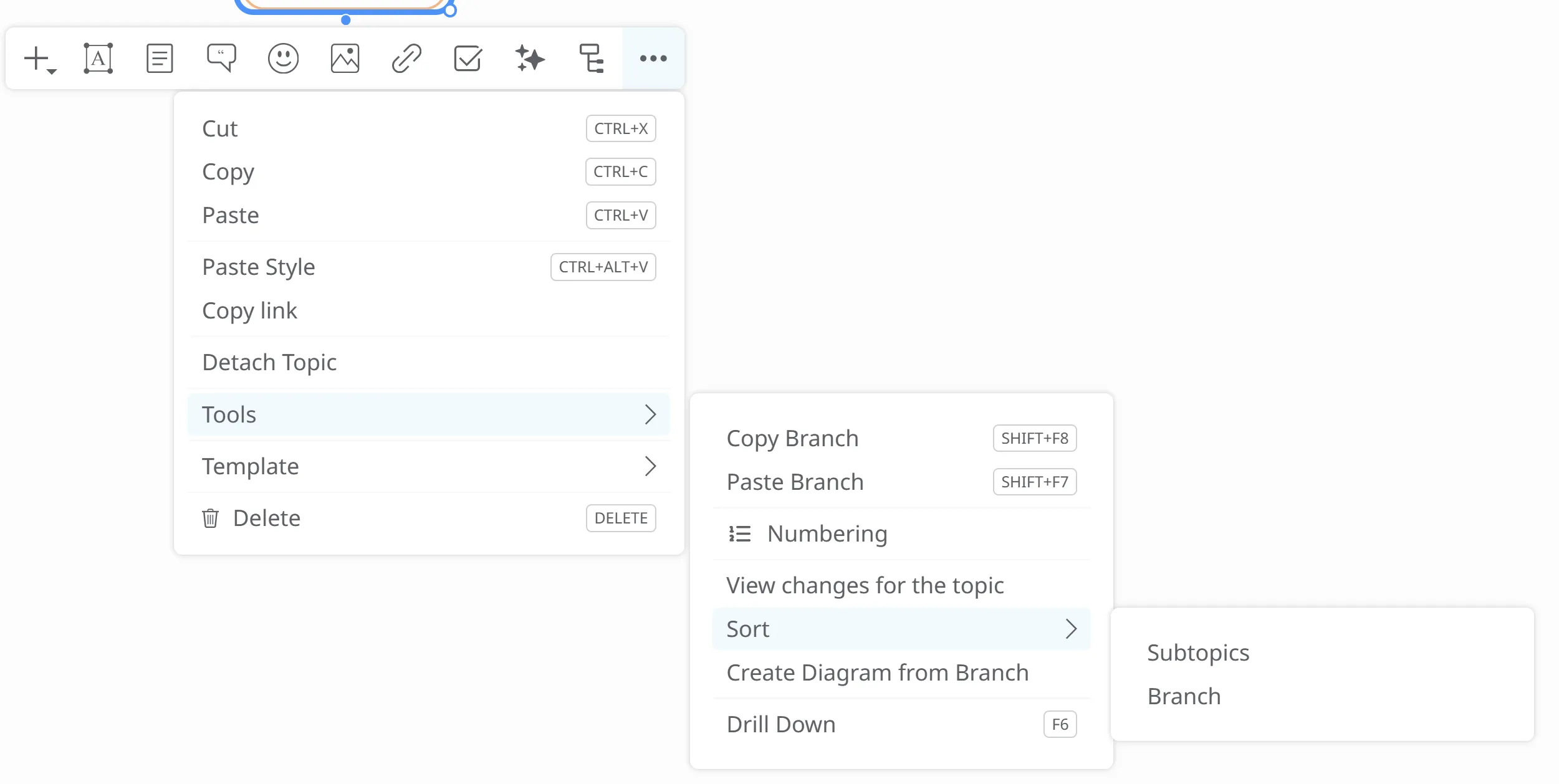Select Detach Topic menu entry

coord(269,362)
